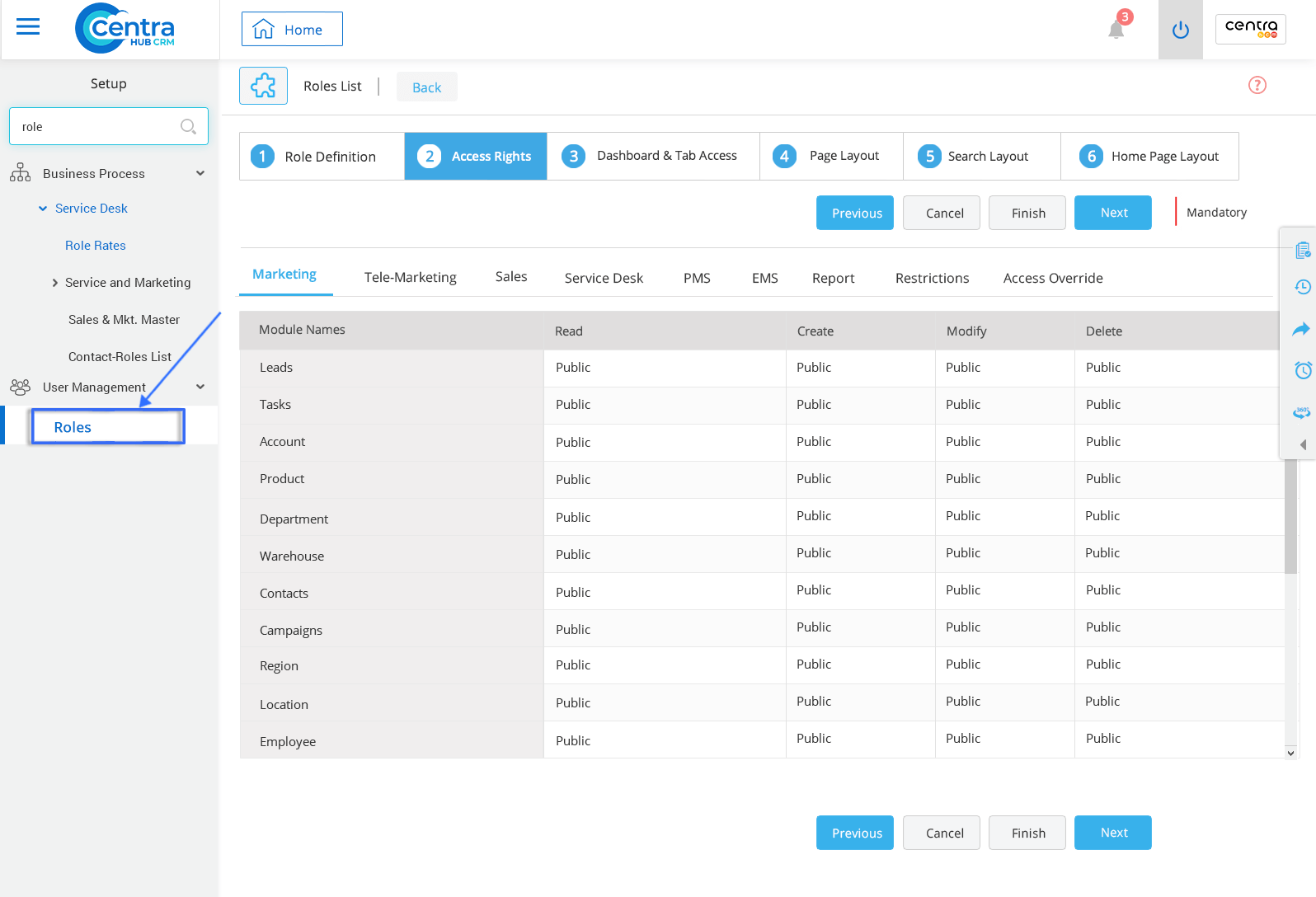Click the top Previous button
The height and width of the screenshot is (897, 1316).
[855, 213]
